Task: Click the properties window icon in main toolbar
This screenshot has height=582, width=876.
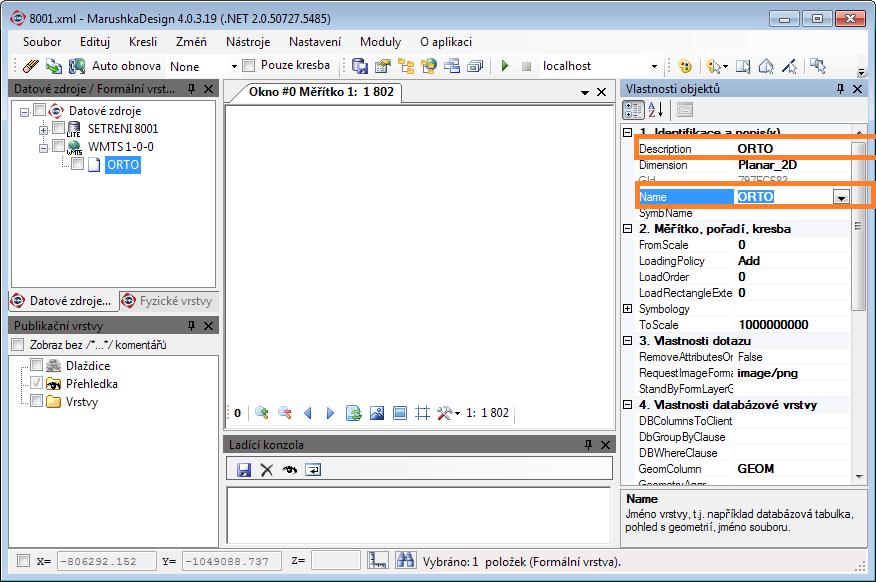Action: point(383,66)
